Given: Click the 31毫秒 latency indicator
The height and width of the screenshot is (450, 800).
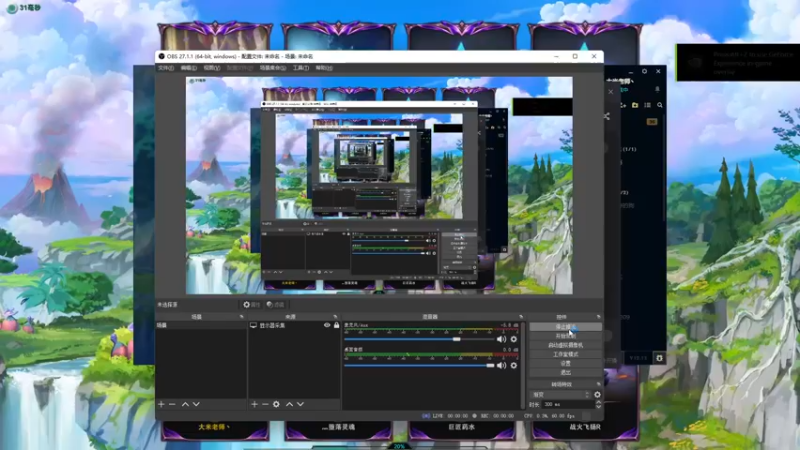Looking at the screenshot, I should pyautogui.click(x=24, y=8).
